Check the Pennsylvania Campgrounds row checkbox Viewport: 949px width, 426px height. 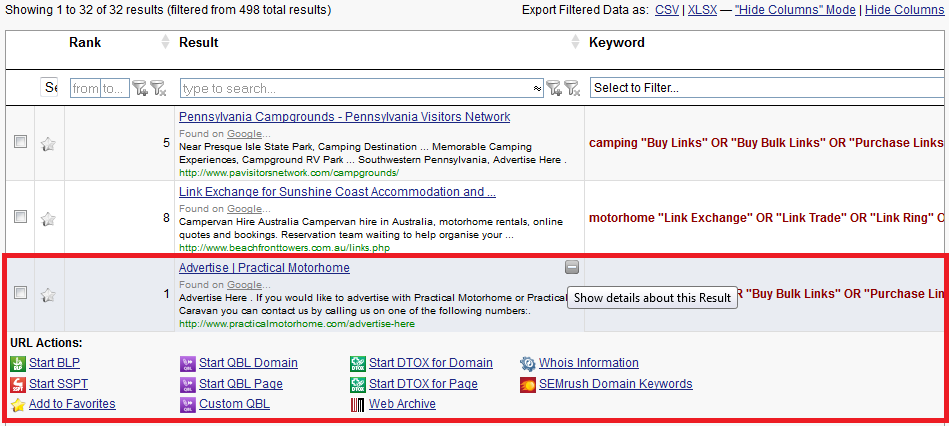pos(21,142)
